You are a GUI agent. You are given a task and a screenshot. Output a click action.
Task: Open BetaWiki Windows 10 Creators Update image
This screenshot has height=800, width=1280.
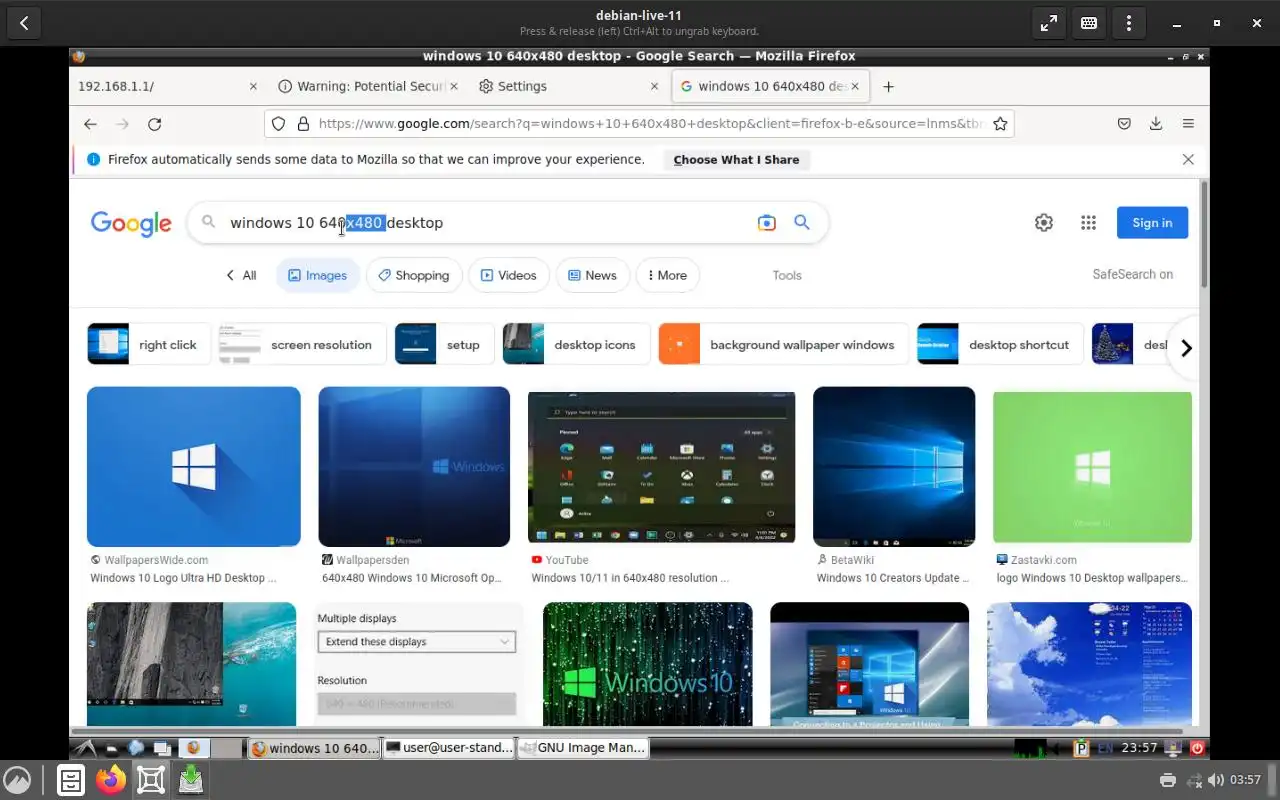[x=894, y=467]
